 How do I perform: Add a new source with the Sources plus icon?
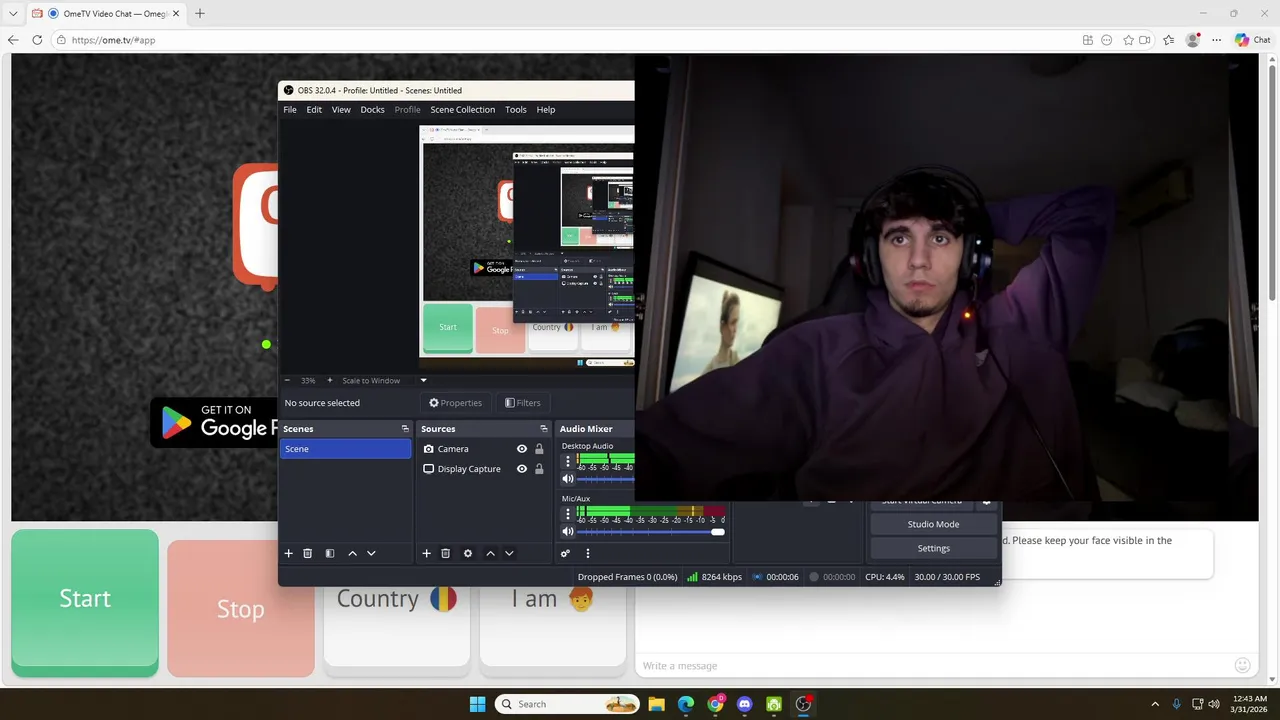(426, 553)
